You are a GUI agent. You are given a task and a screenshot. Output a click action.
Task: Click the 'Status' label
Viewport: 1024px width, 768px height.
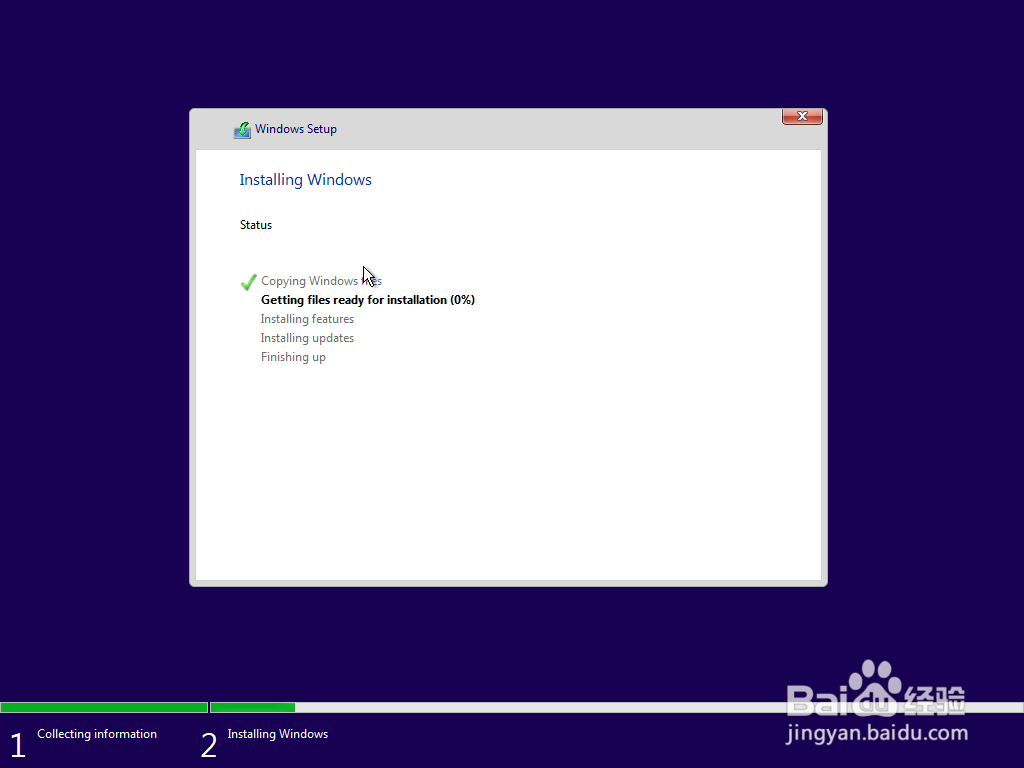point(255,225)
